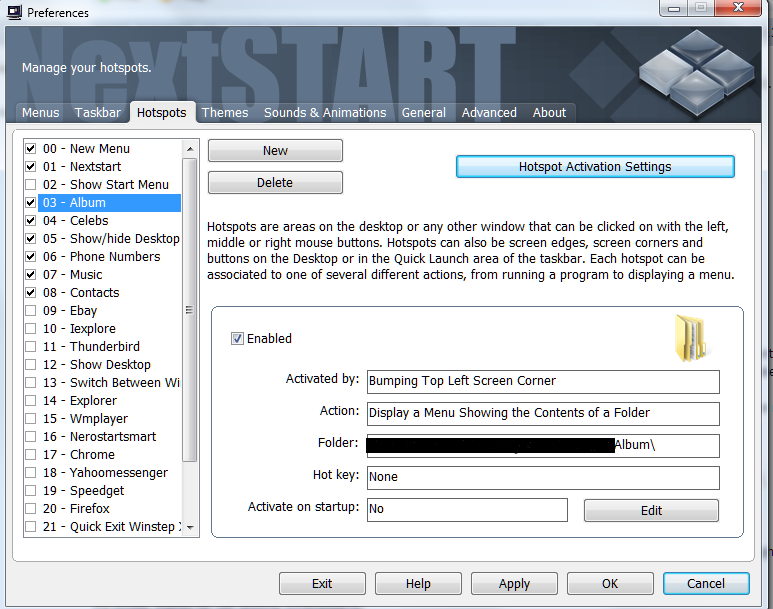The width and height of the screenshot is (773, 609).
Task: Switch to the Themes tab
Action: pyautogui.click(x=225, y=113)
